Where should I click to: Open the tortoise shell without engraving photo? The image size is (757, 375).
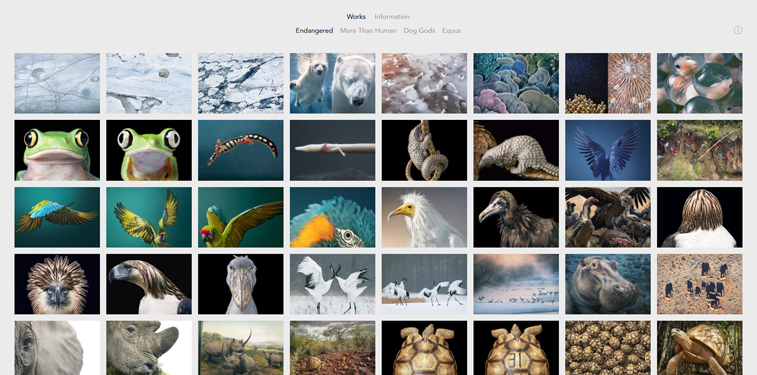point(424,348)
